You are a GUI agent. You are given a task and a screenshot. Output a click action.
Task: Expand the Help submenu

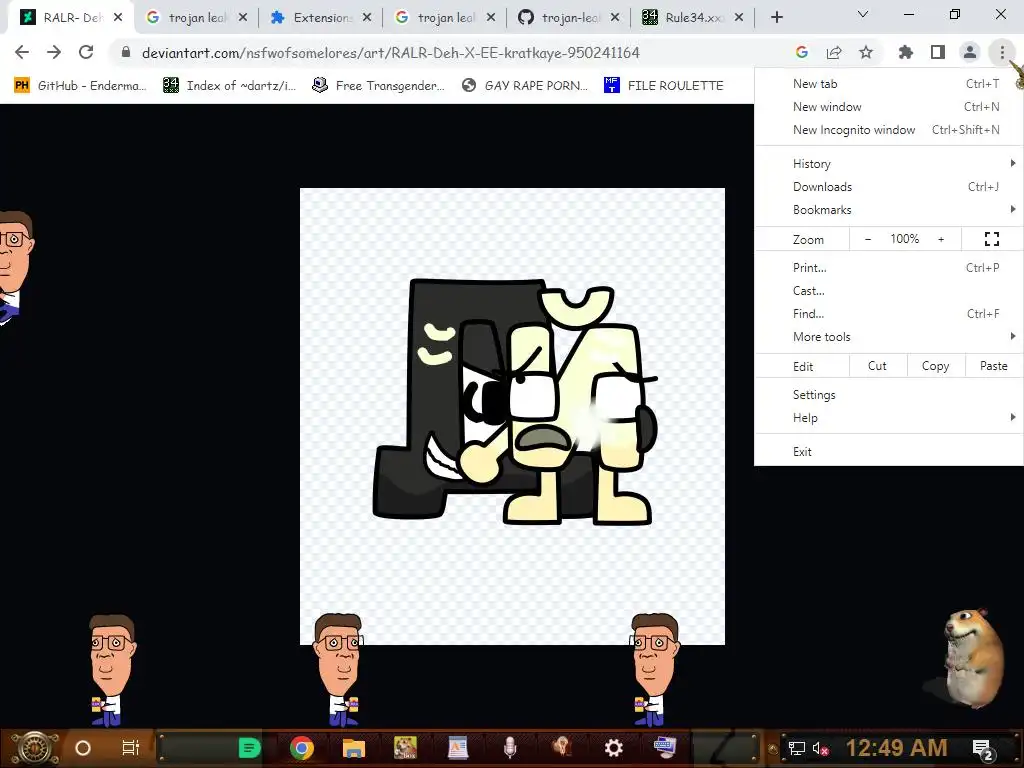pos(889,417)
